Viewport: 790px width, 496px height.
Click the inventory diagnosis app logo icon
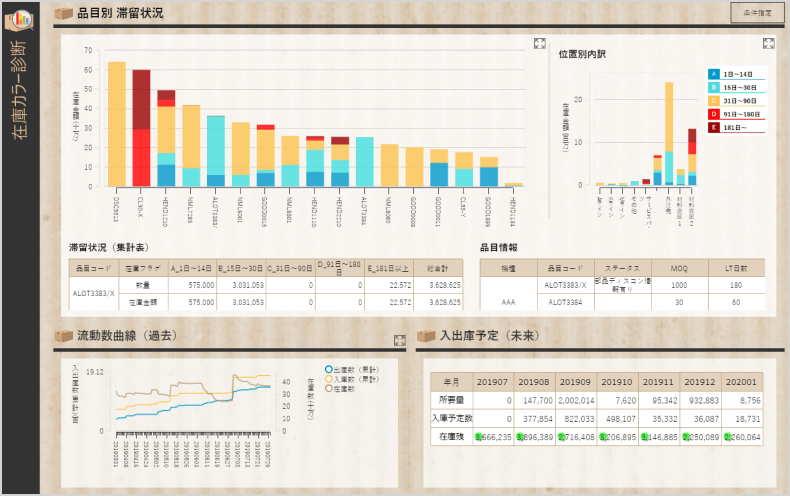[x=19, y=20]
